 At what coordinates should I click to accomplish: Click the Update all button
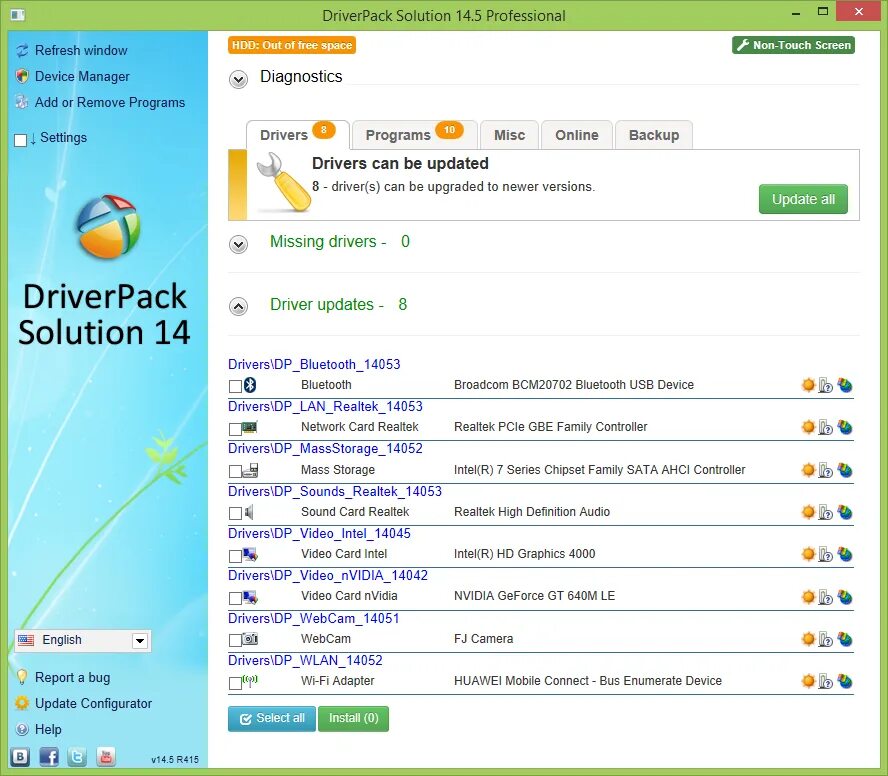pos(803,199)
